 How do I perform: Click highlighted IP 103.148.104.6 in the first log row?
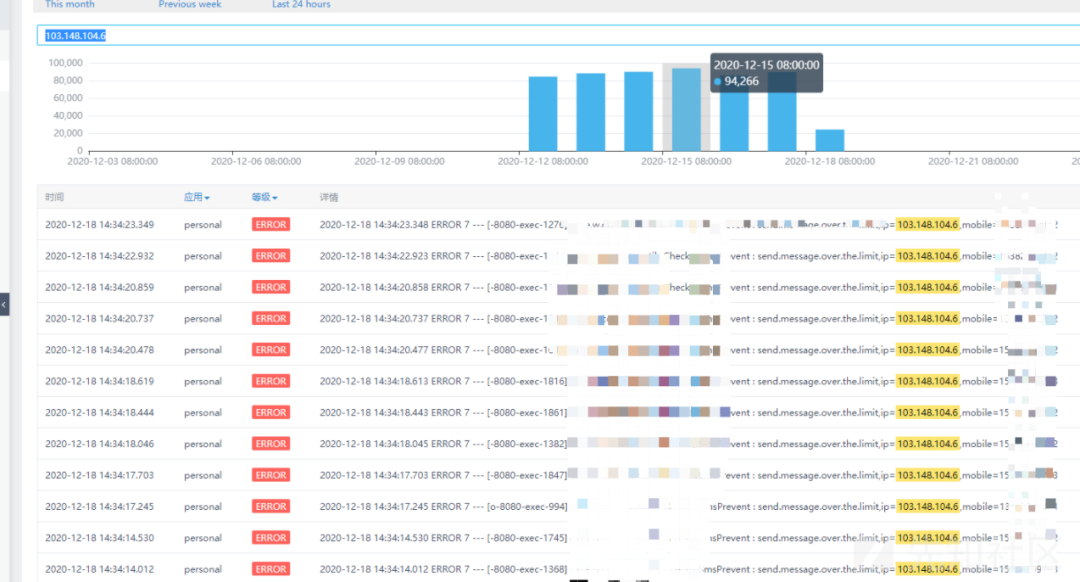coord(927,225)
